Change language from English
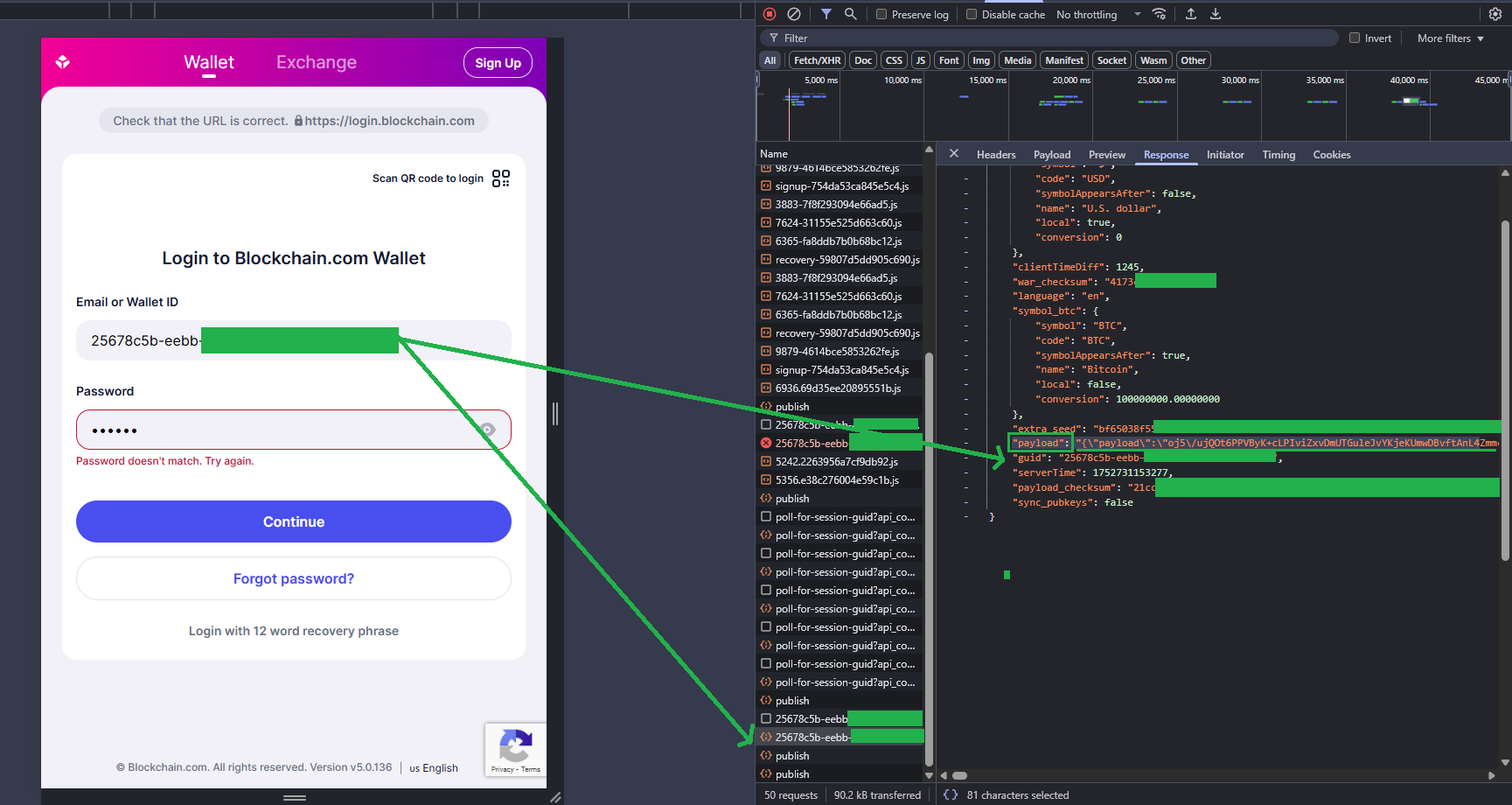 pyautogui.click(x=434, y=767)
